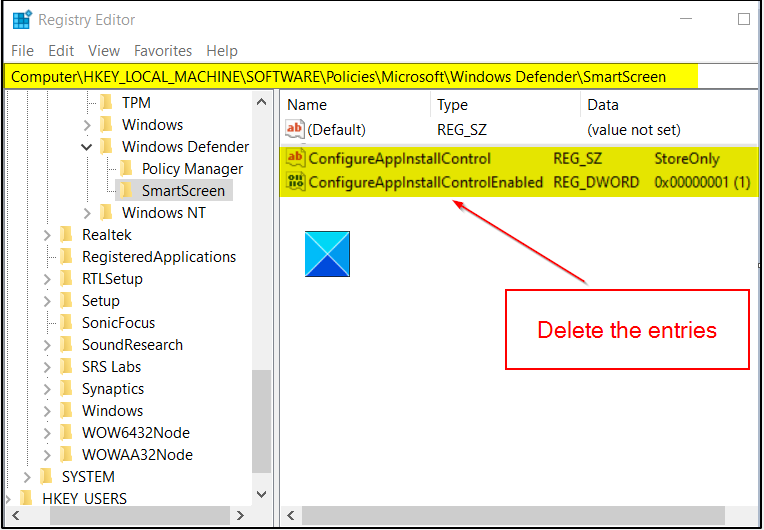Click the ConfigureAppInstallControl string icon
The width and height of the screenshot is (764, 530).
tap(296, 157)
